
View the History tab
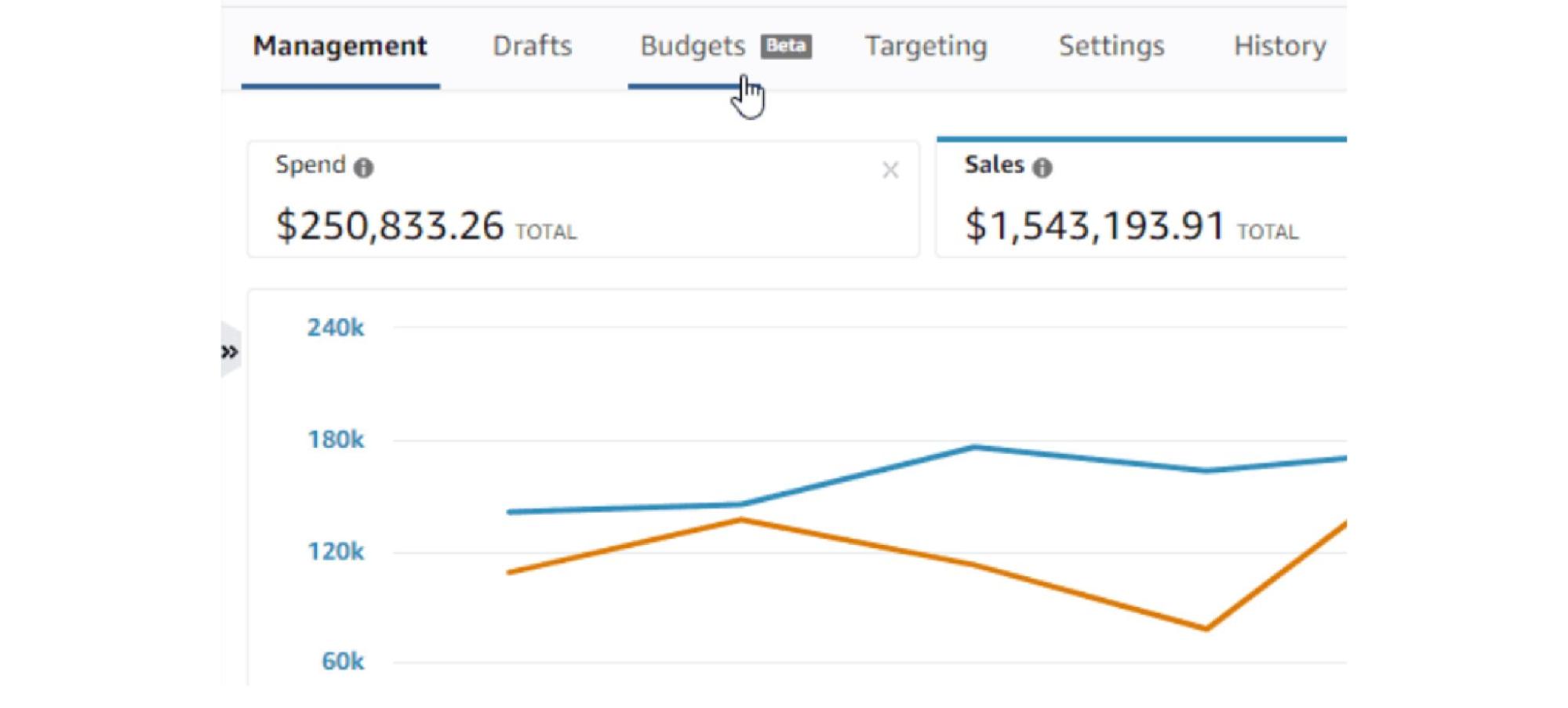pyautogui.click(x=1279, y=45)
